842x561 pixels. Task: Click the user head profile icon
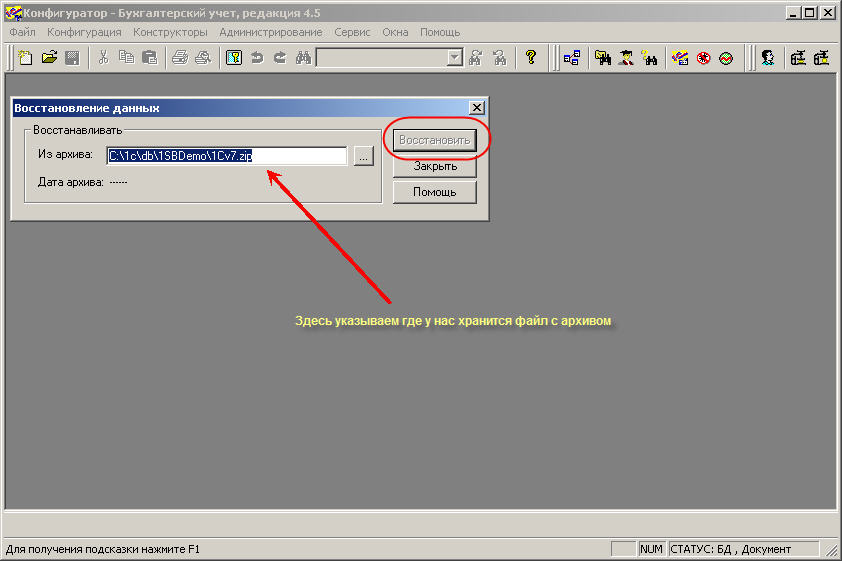tap(767, 57)
